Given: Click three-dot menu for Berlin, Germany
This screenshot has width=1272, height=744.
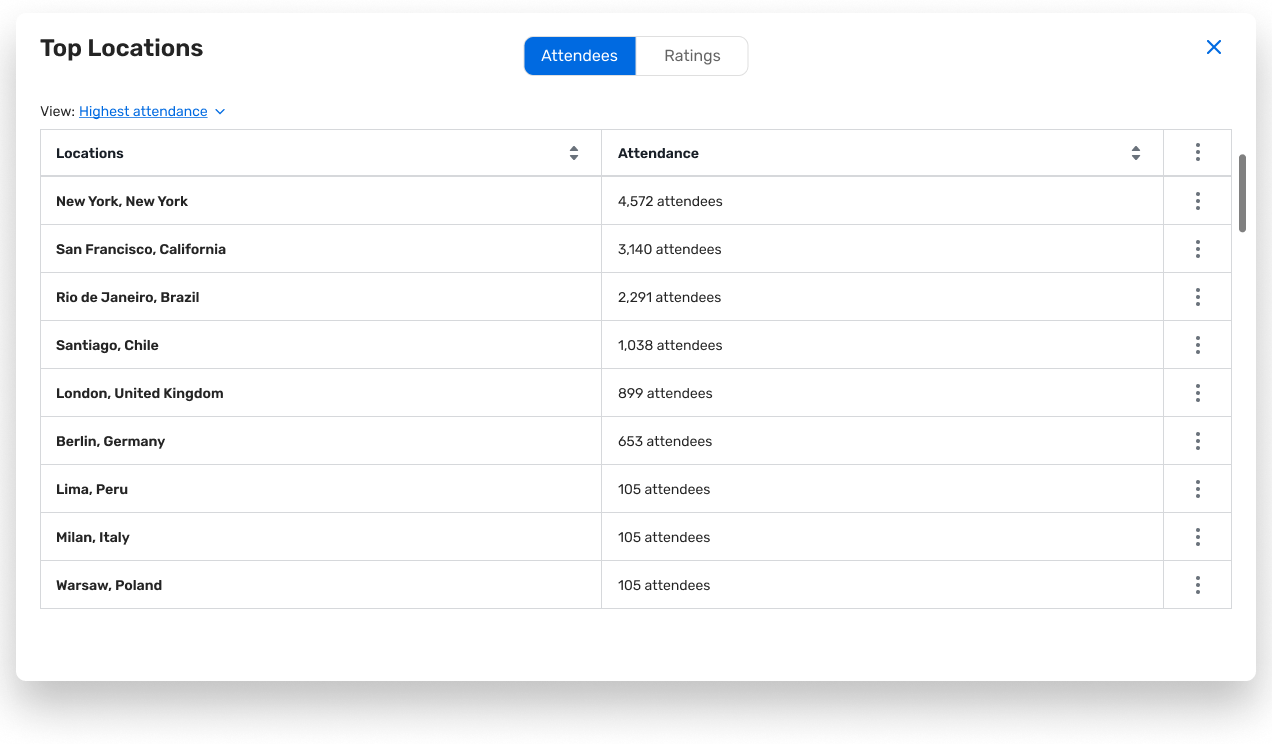Looking at the screenshot, I should 1197,441.
